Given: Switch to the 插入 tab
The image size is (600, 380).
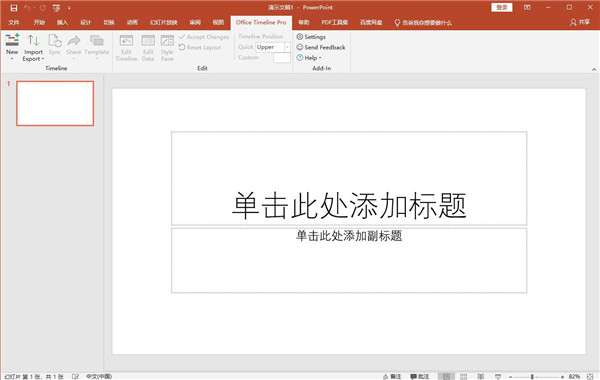Looking at the screenshot, I should click(x=62, y=23).
